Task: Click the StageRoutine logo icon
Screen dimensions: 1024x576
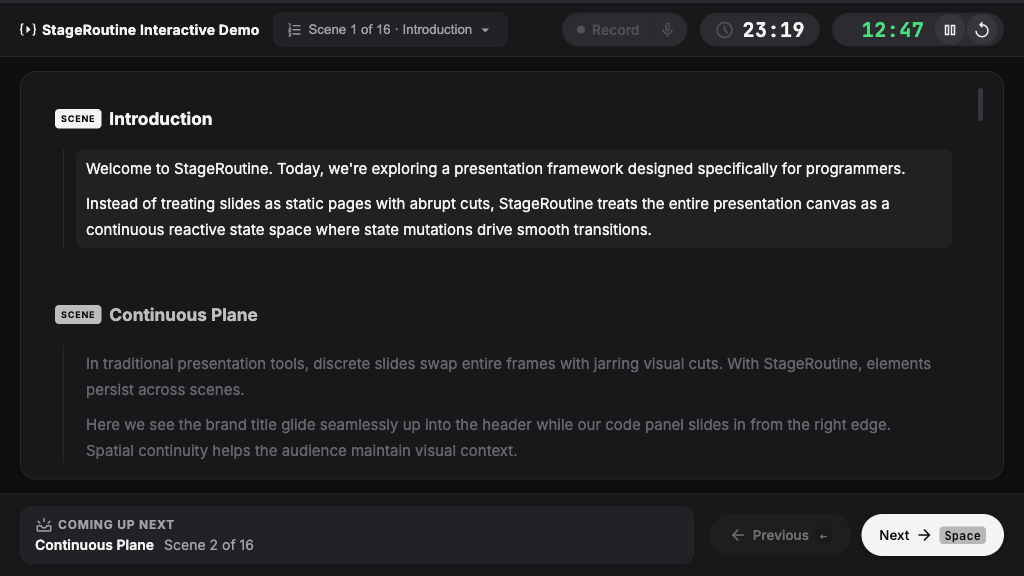Action: (x=27, y=29)
